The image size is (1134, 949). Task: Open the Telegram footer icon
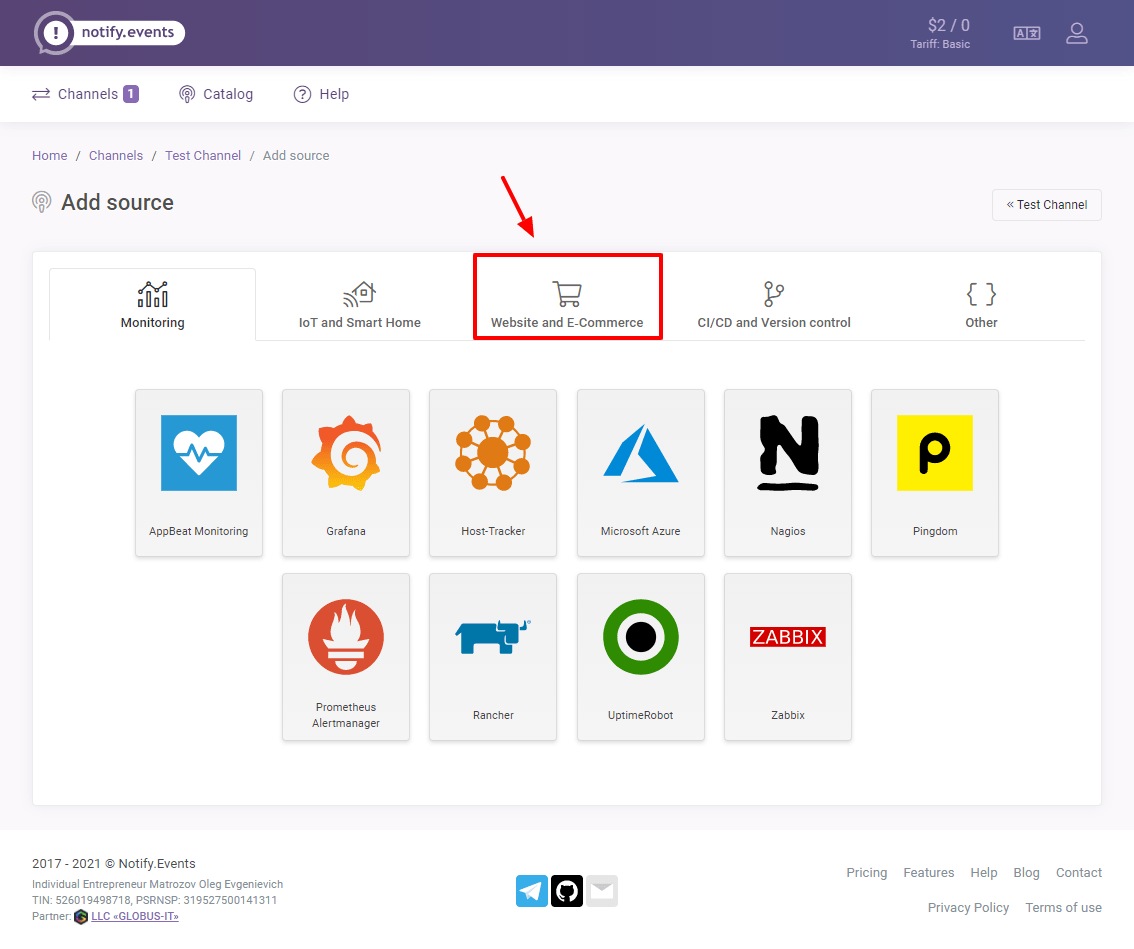tap(532, 890)
